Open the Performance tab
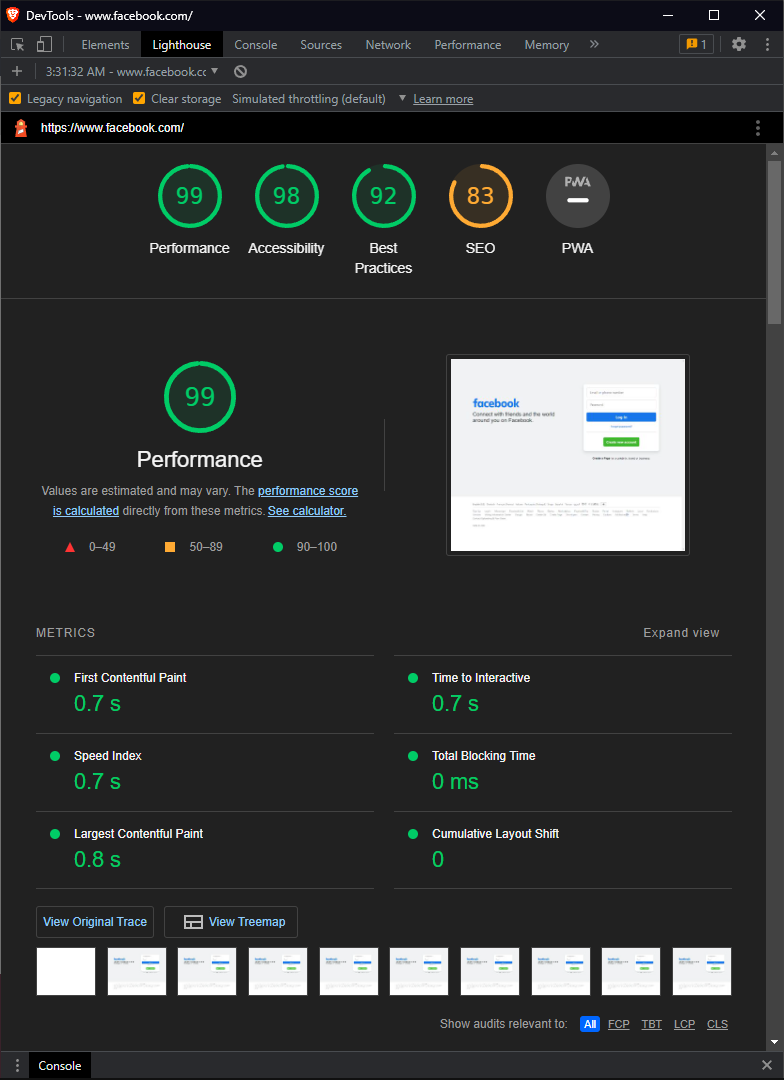 point(468,45)
